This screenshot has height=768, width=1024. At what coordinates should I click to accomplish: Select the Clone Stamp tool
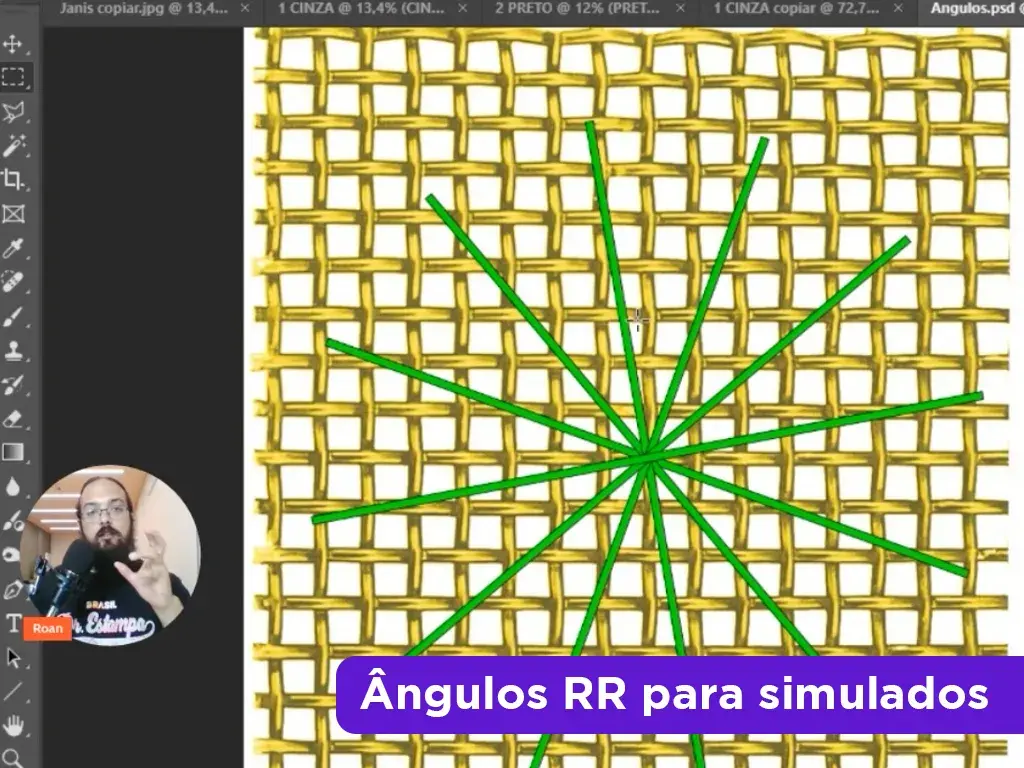point(13,351)
